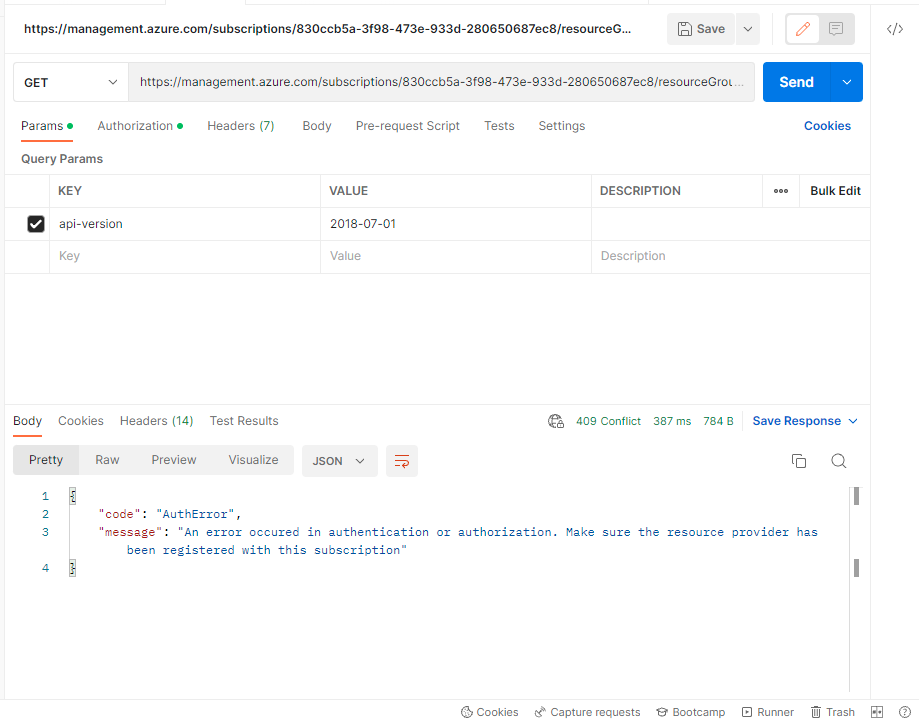Open the response Headers (14) tab
919x721 pixels.
point(156,421)
